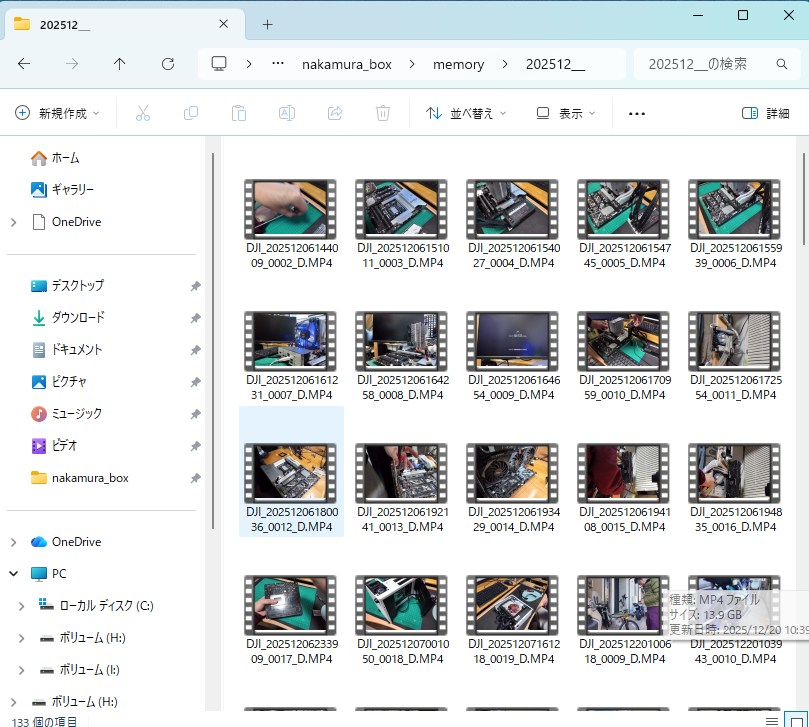Switch to details list view in status bar
The height and width of the screenshot is (727, 809).
tap(771, 720)
